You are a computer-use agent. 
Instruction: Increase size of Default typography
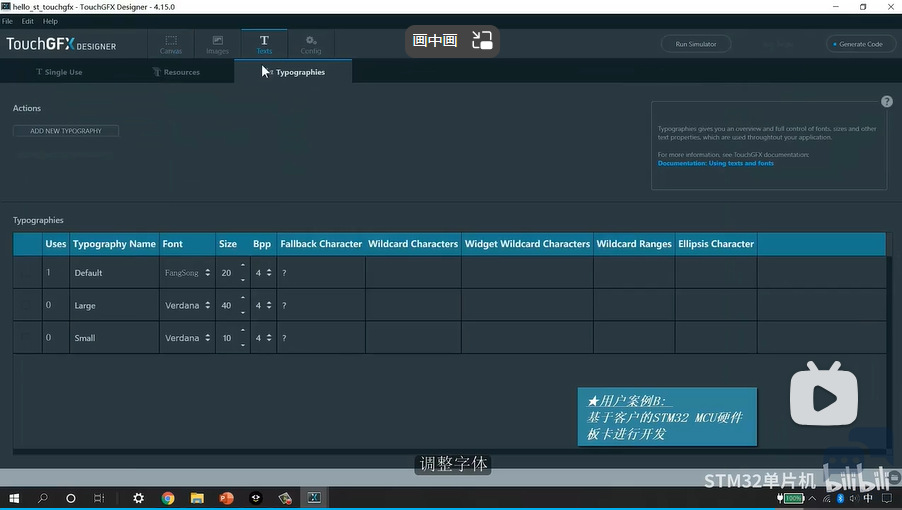(243, 266)
